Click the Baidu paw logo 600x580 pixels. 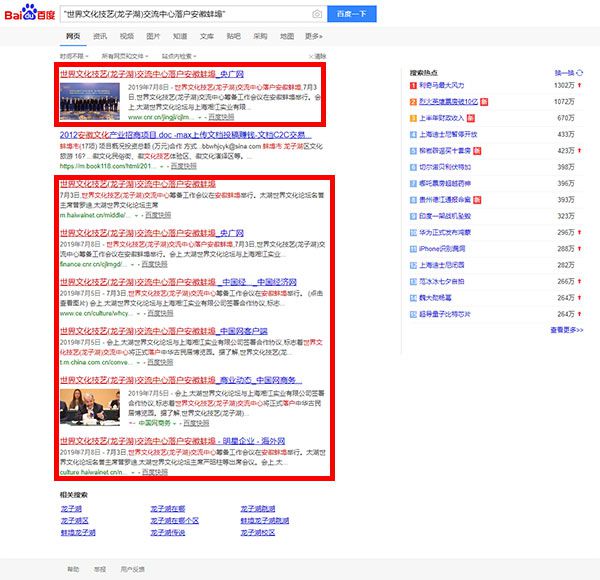(x=29, y=12)
